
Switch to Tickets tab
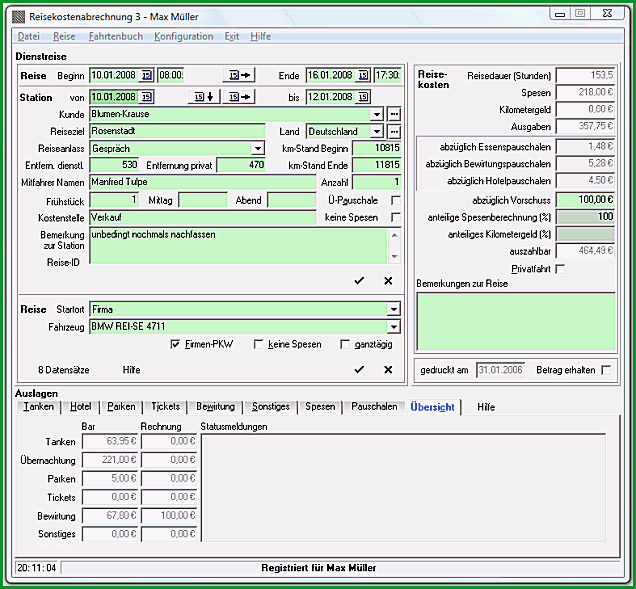165,407
